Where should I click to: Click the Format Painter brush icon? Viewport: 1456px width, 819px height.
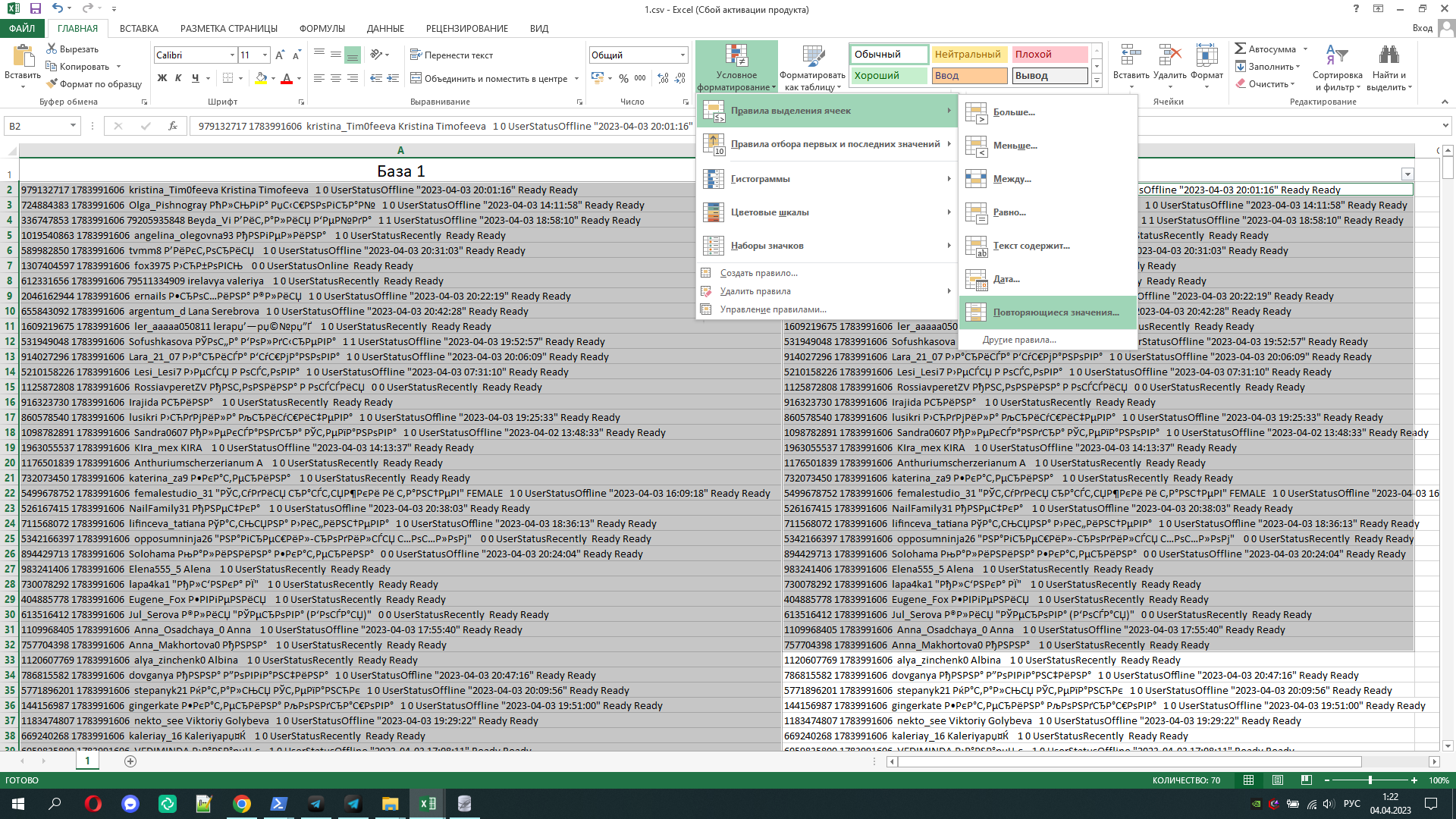click(52, 84)
